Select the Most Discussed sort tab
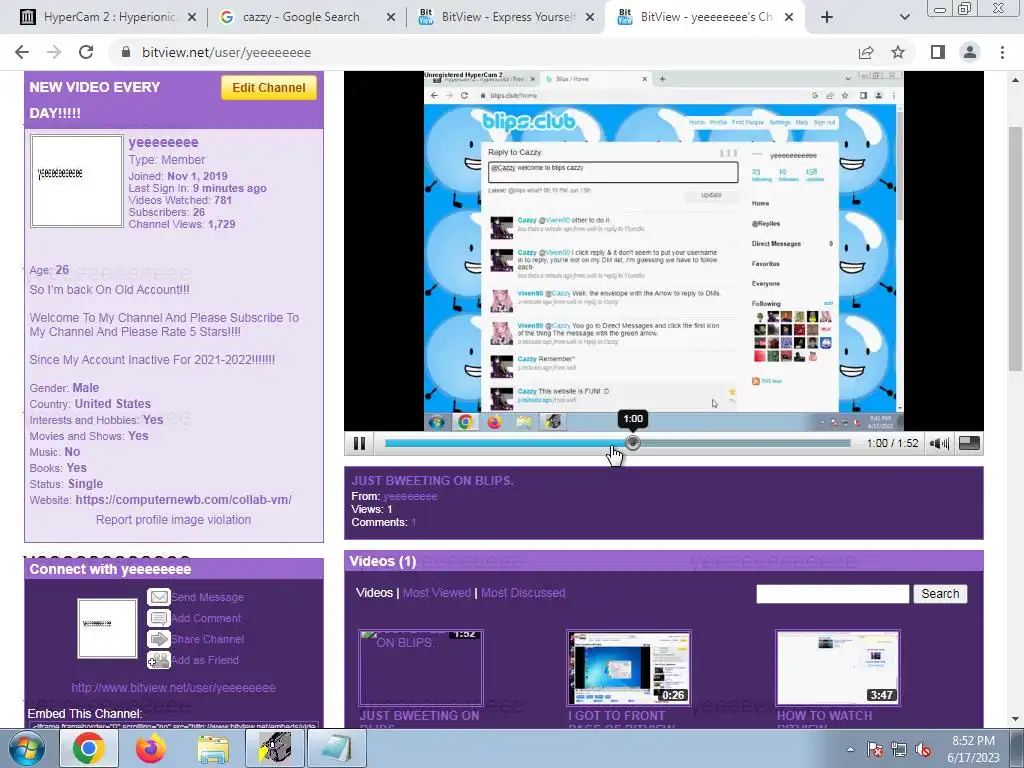 [523, 593]
